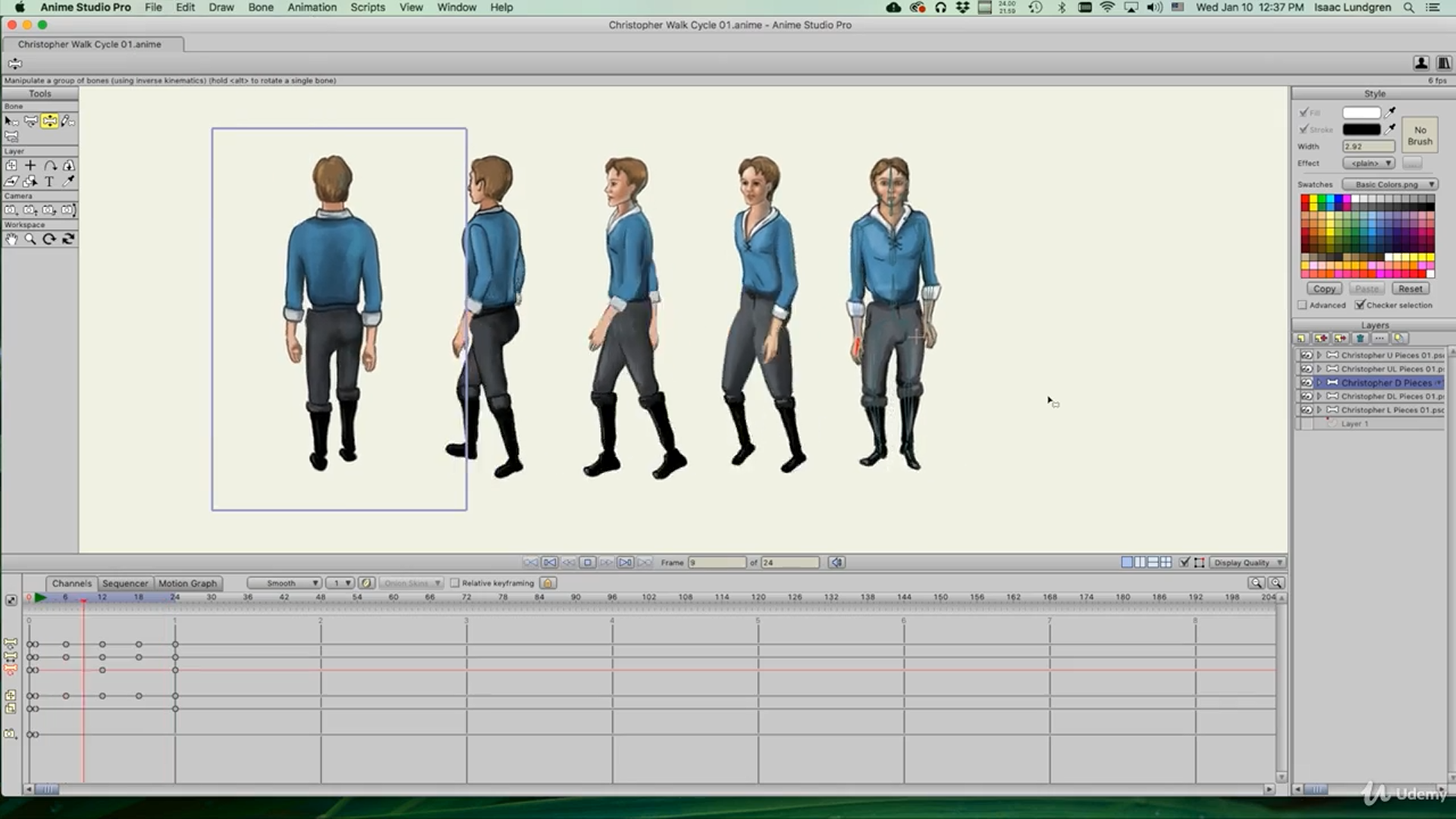Image resolution: width=1456 pixels, height=819 pixels.
Task: Click the current Frame number field
Action: coord(717,563)
